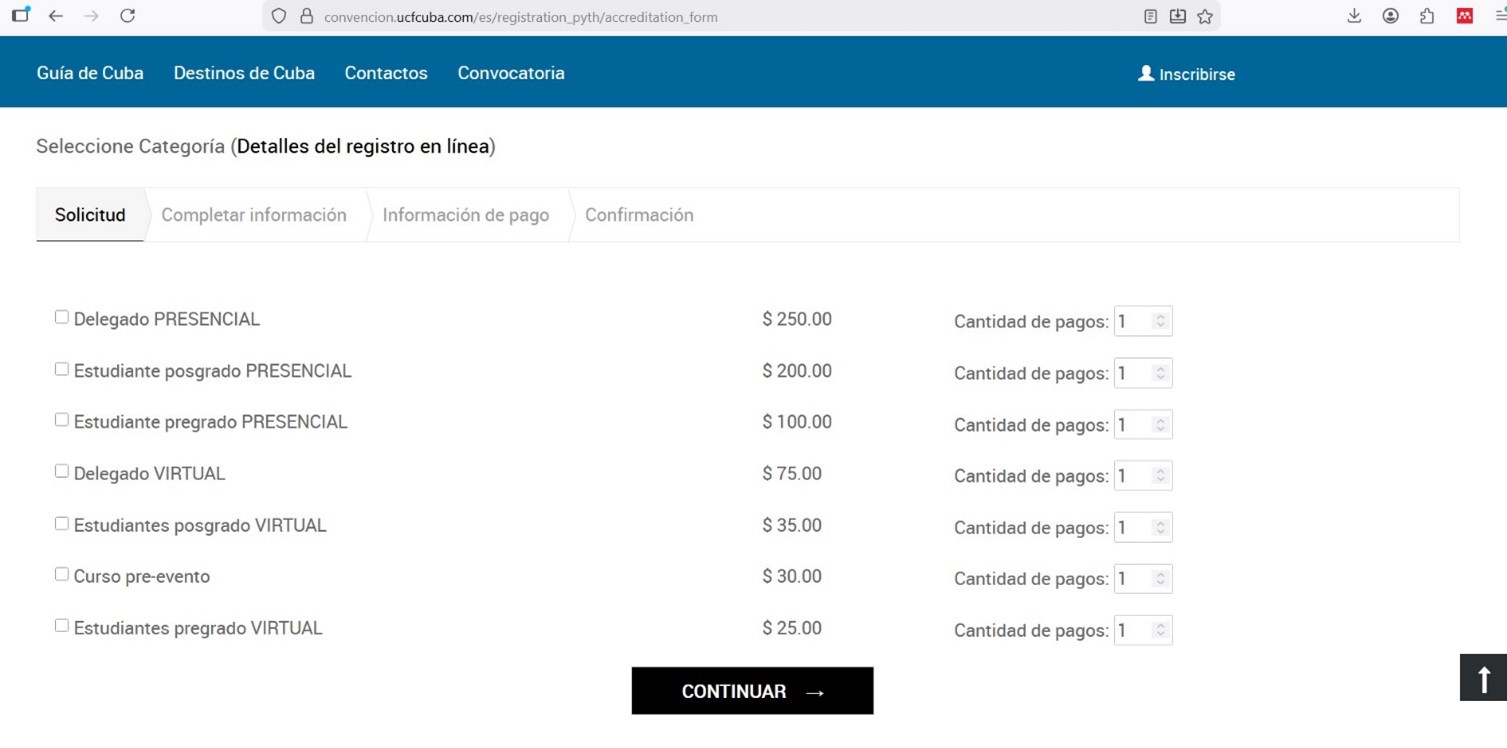Check the Estudiantes pregrado VIRTUAL checkbox
This screenshot has height=748, width=1507.
[62, 626]
